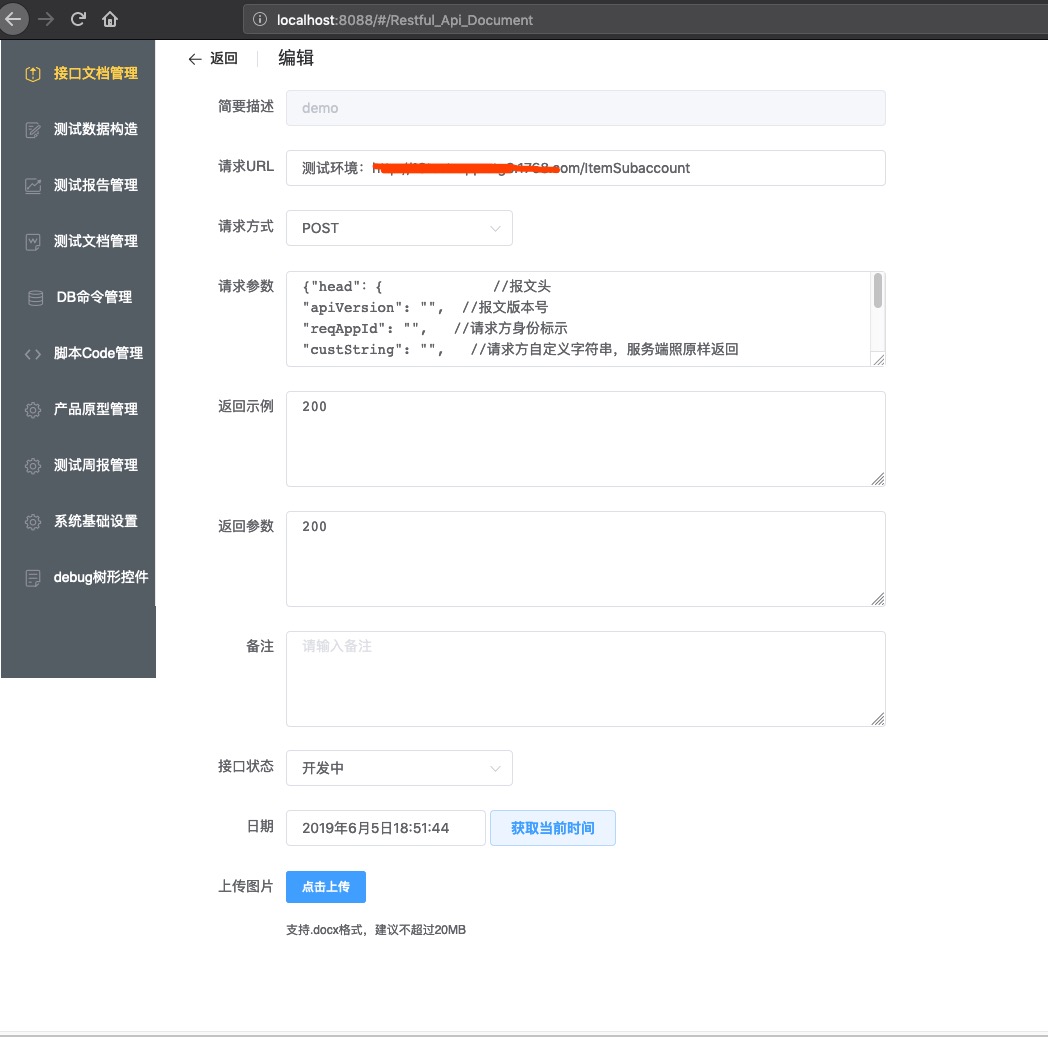Go to browser home icon
The width and height of the screenshot is (1048, 1037).
[110, 19]
